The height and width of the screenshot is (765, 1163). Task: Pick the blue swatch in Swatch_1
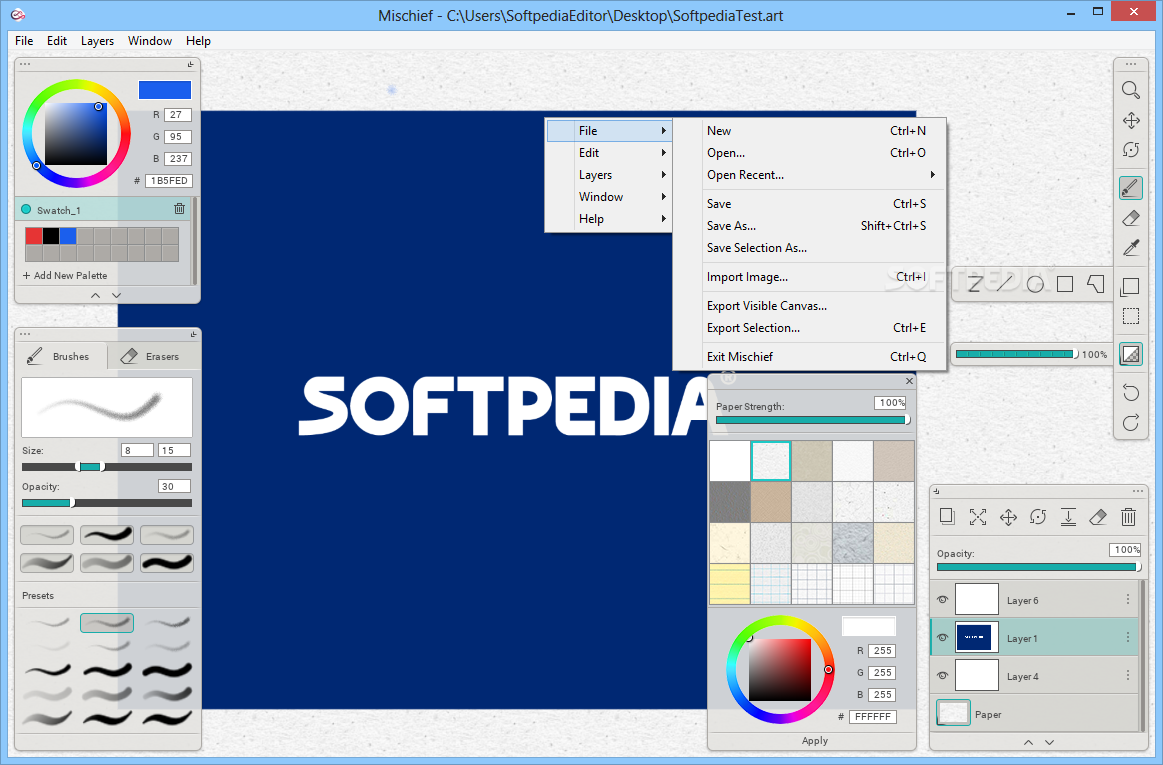point(68,236)
